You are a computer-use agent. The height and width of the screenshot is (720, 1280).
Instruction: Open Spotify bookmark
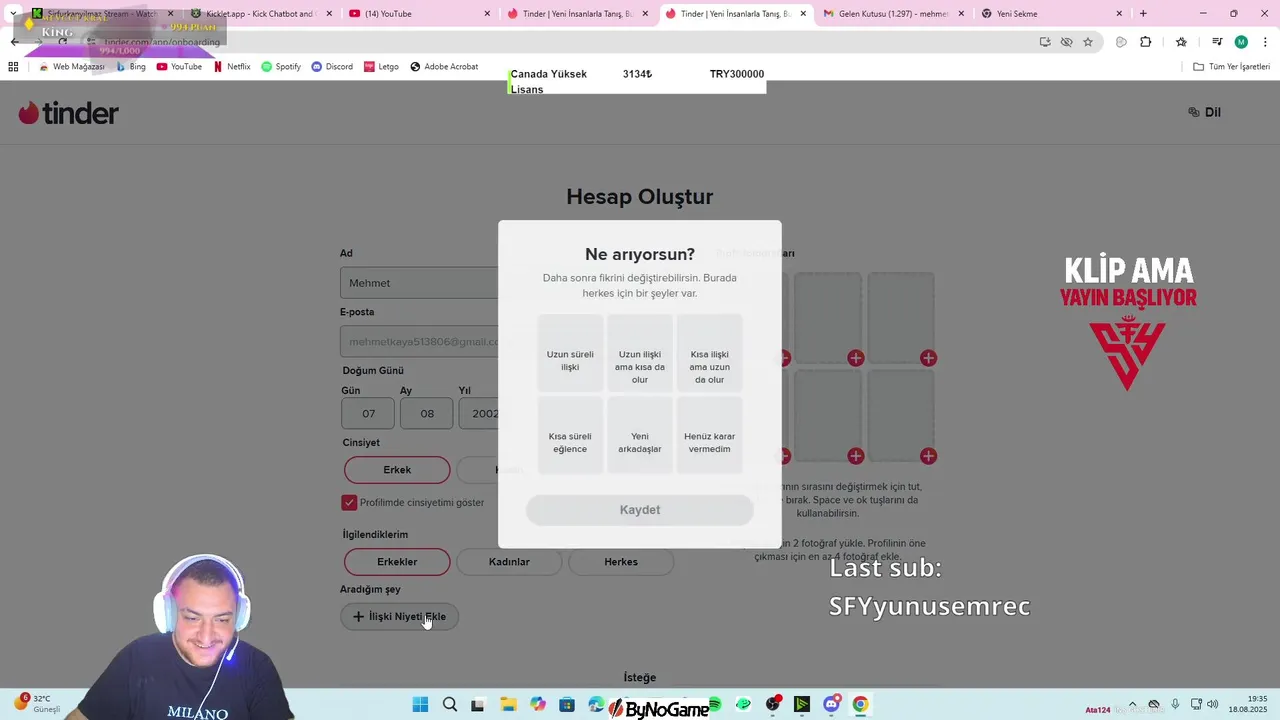[x=281, y=67]
